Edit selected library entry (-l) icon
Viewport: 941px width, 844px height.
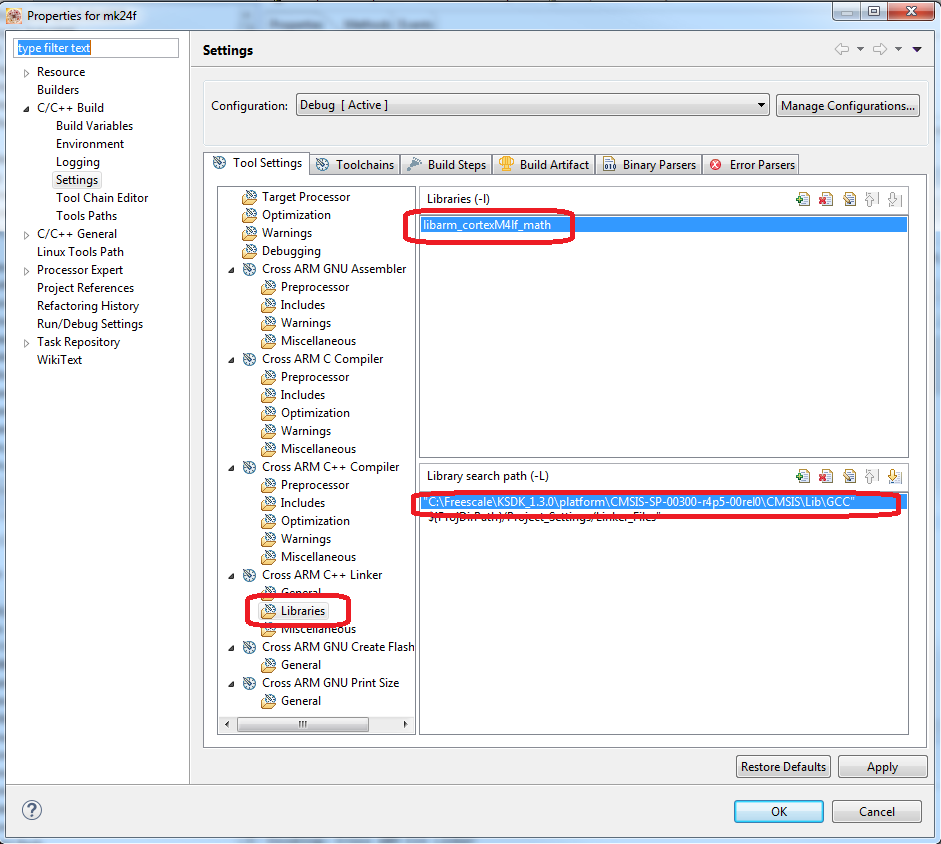(849, 199)
